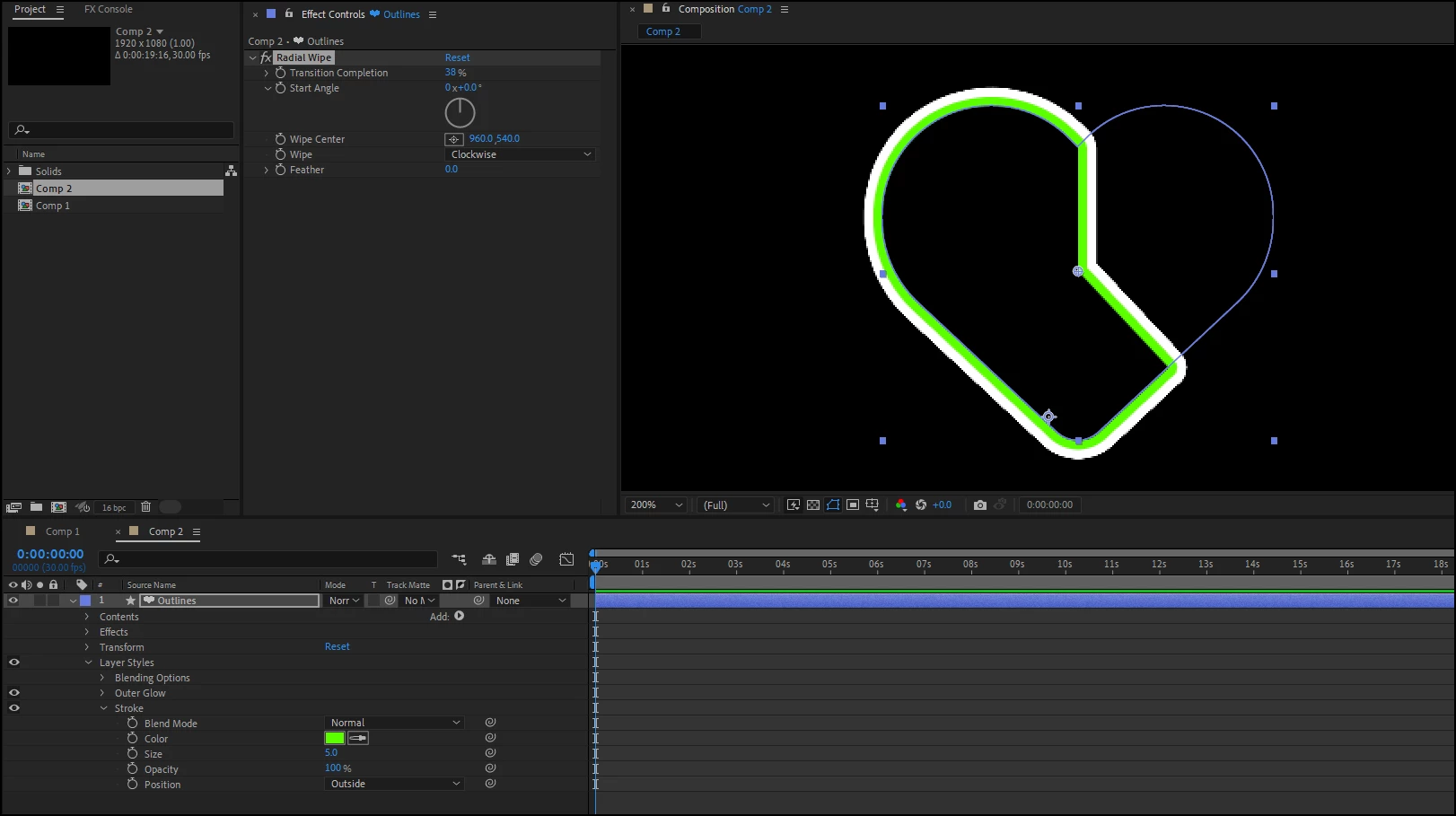Collapse the Radial Wipe effect twirl
The image size is (1456, 816).
(253, 57)
